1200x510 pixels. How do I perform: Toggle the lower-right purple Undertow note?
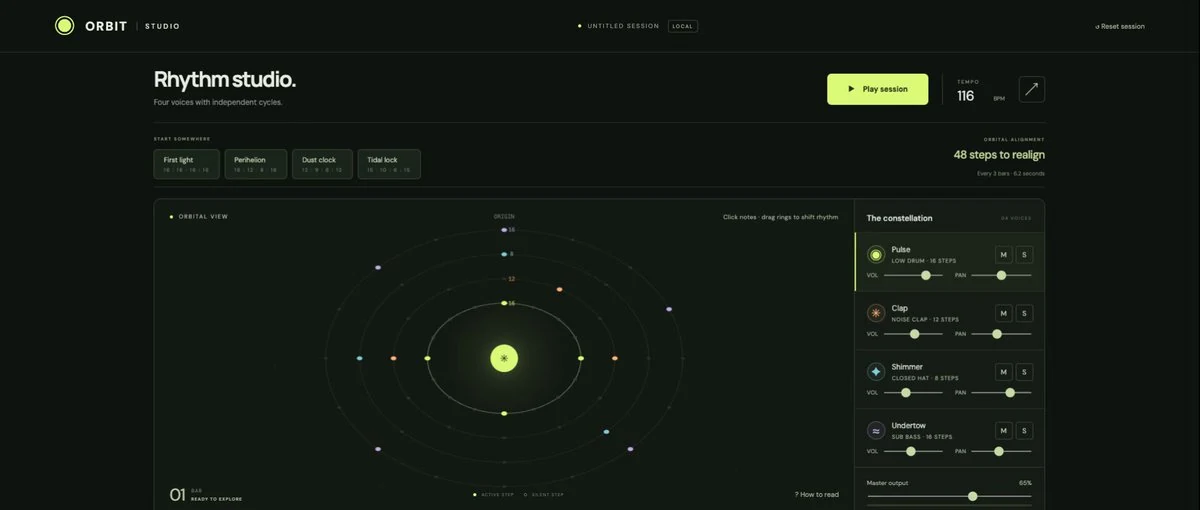pyautogui.click(x=630, y=449)
